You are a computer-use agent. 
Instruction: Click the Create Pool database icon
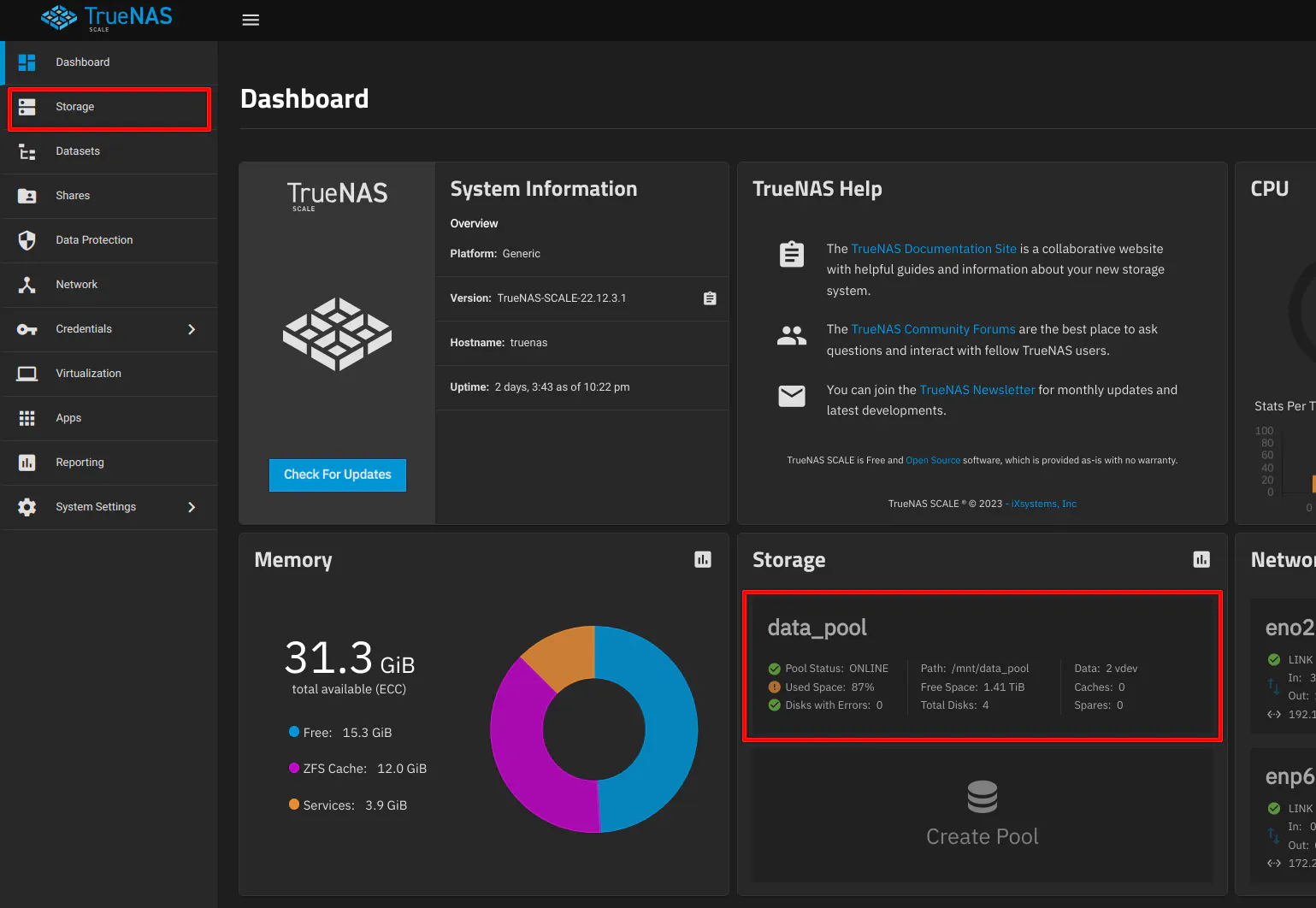983,796
